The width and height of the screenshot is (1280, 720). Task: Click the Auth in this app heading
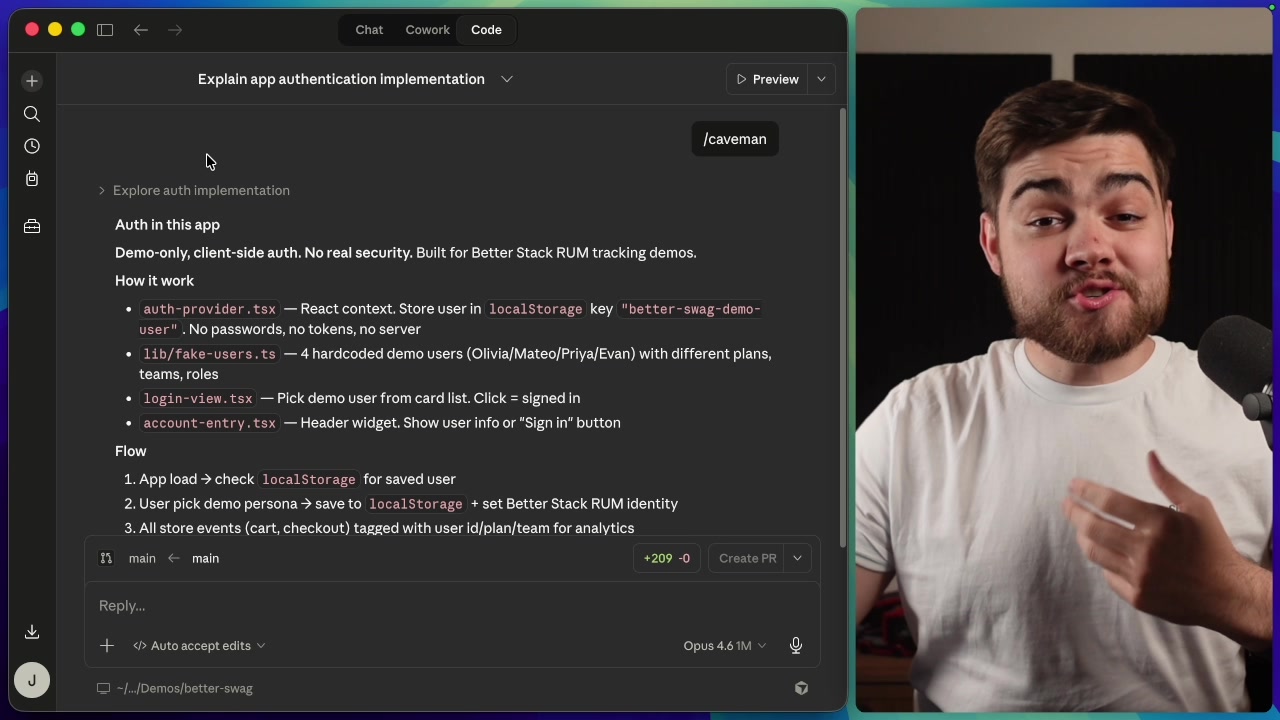point(167,225)
